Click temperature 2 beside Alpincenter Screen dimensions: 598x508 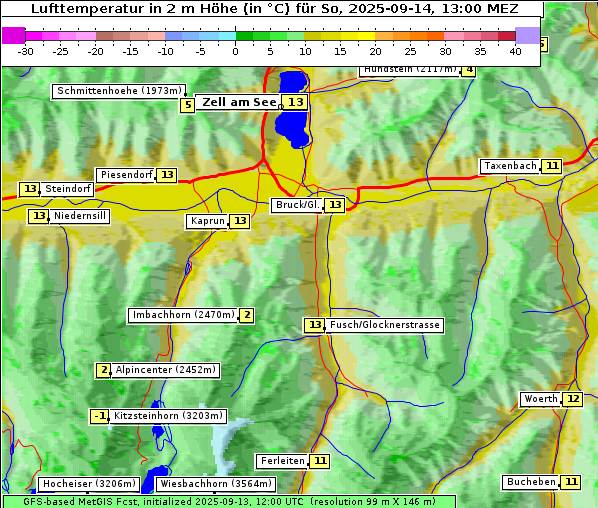point(103,370)
